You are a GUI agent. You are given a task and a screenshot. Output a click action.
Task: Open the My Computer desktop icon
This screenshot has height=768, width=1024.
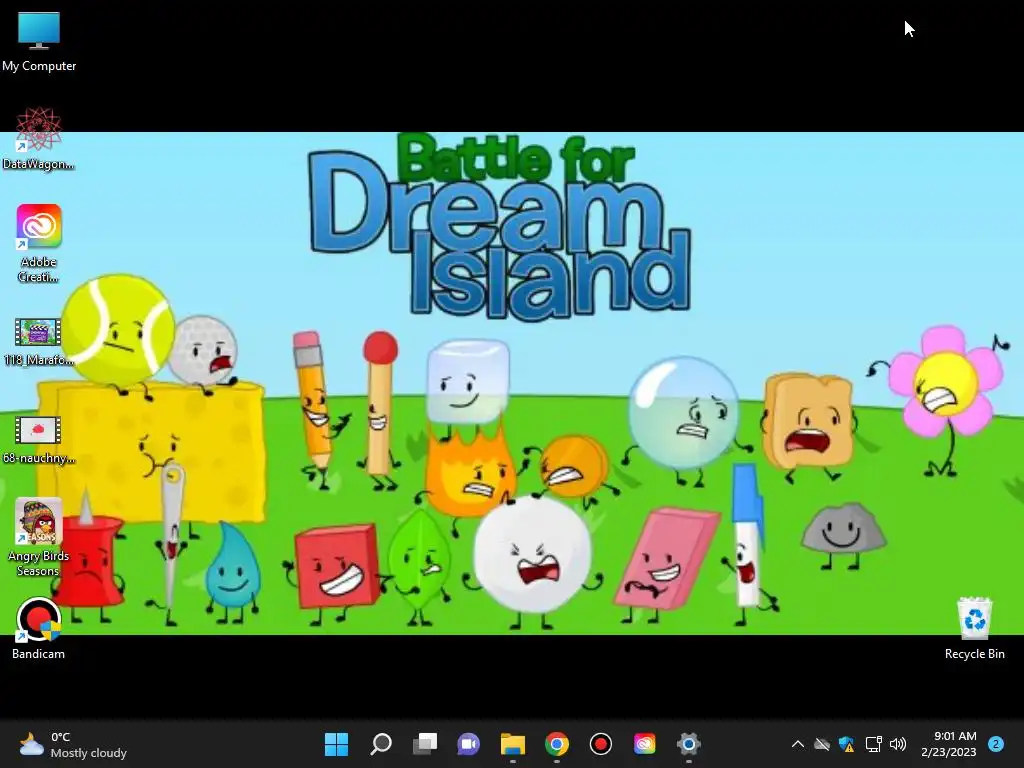pos(39,42)
